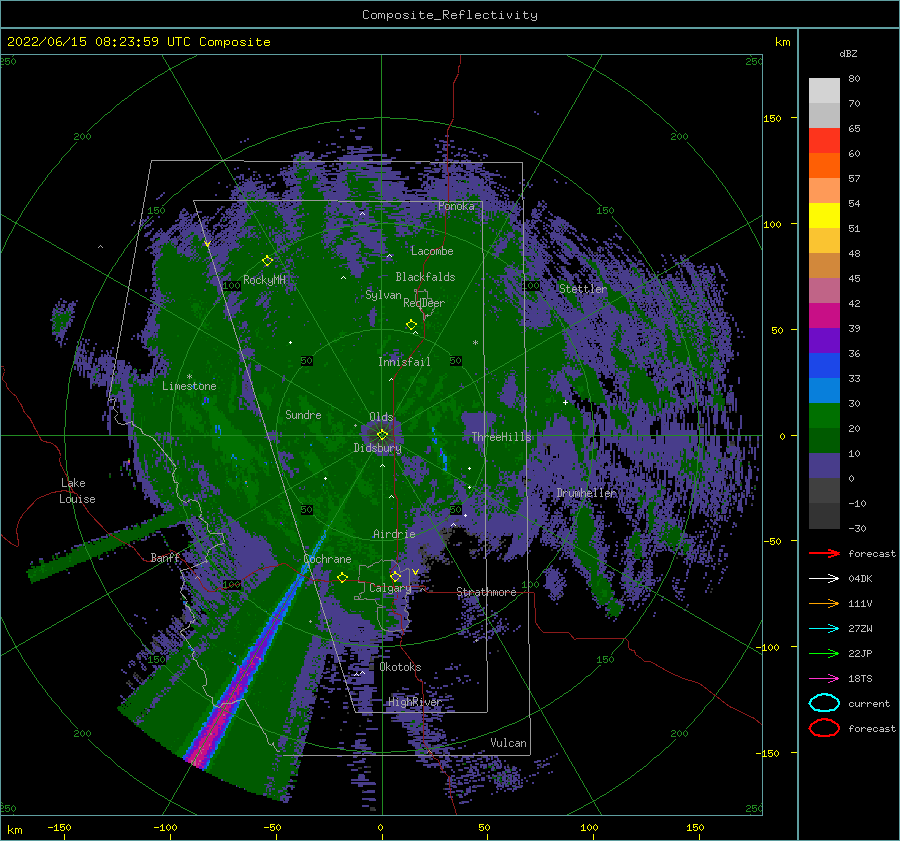Click the Sylvan label
This screenshot has height=841, width=900.
pos(383,295)
